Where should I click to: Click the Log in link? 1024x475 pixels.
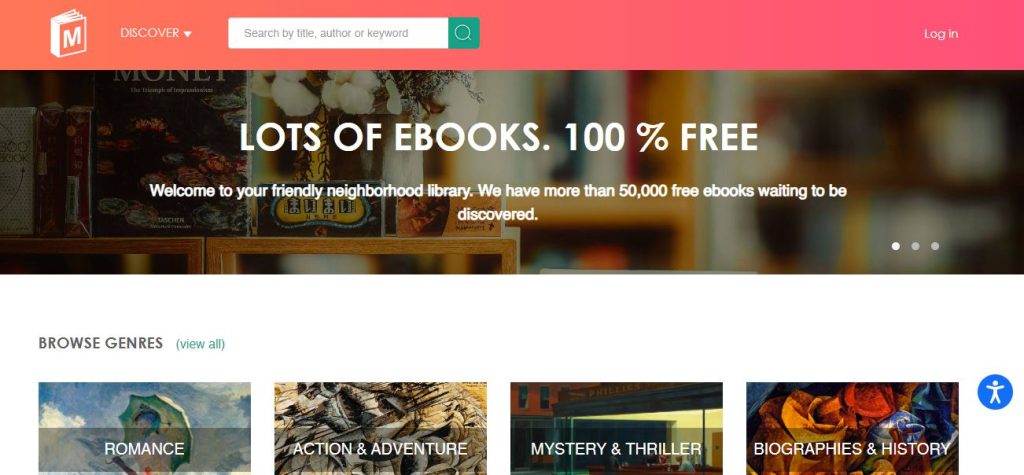[940, 34]
